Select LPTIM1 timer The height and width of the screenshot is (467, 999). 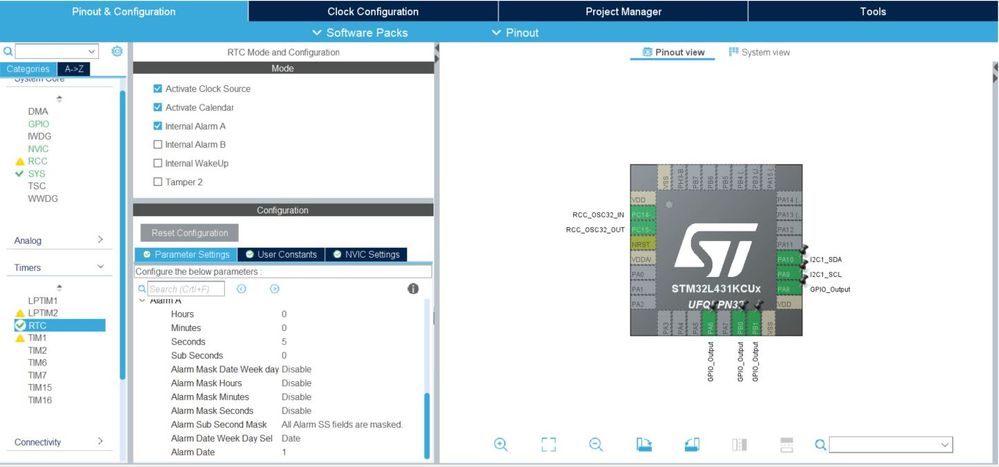(43, 301)
